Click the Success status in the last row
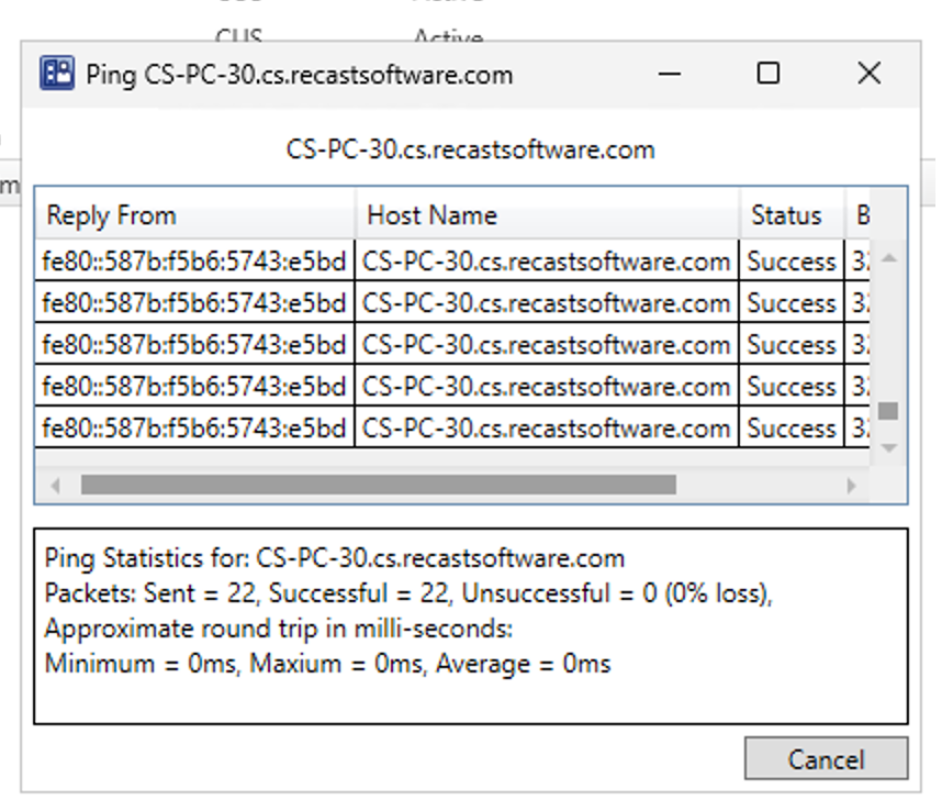936x811 pixels. point(791,429)
